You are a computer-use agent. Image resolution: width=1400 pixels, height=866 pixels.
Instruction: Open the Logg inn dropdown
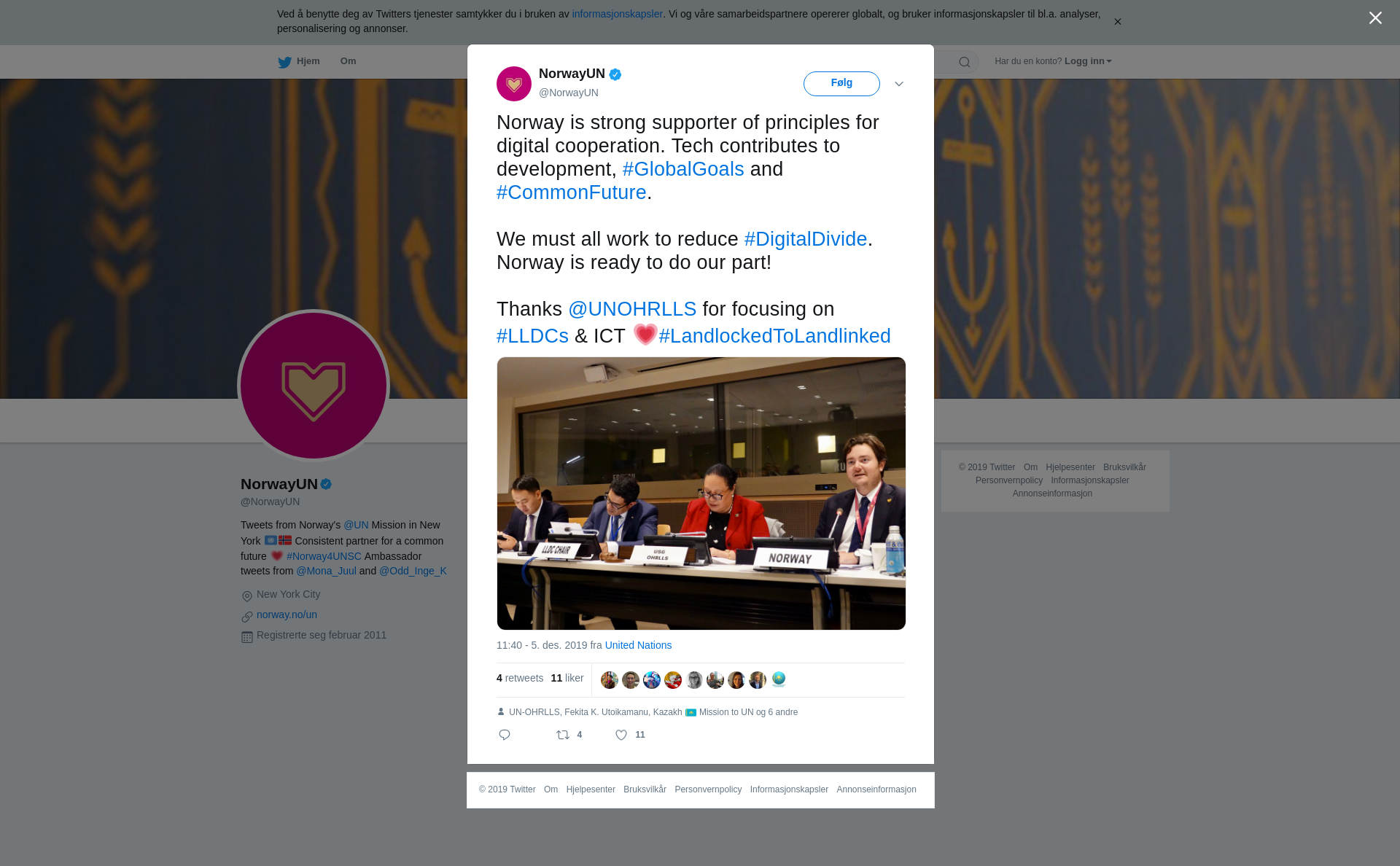[x=1088, y=61]
